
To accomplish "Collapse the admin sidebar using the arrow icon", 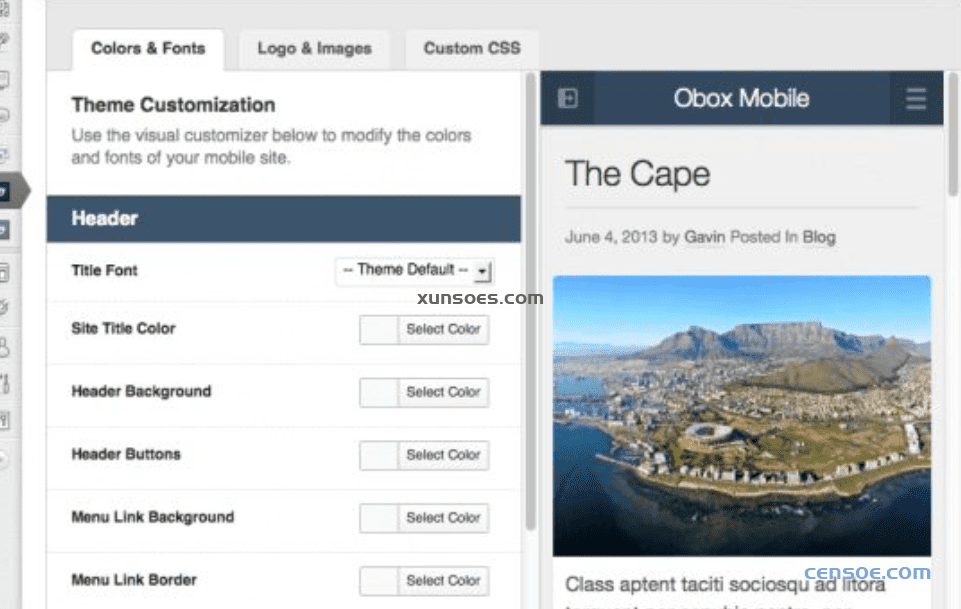I will (4, 459).
